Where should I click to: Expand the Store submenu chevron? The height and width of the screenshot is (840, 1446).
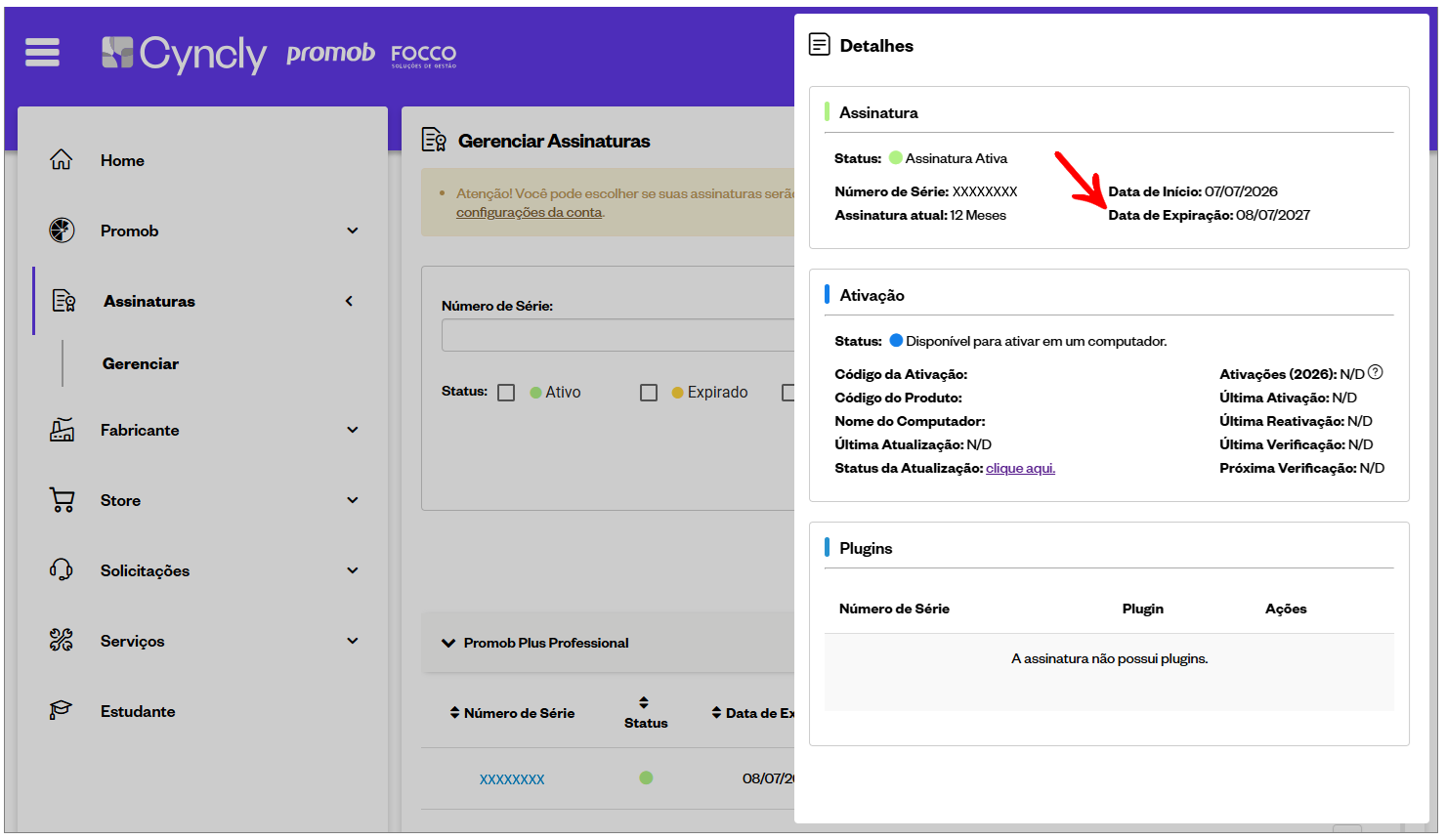353,500
